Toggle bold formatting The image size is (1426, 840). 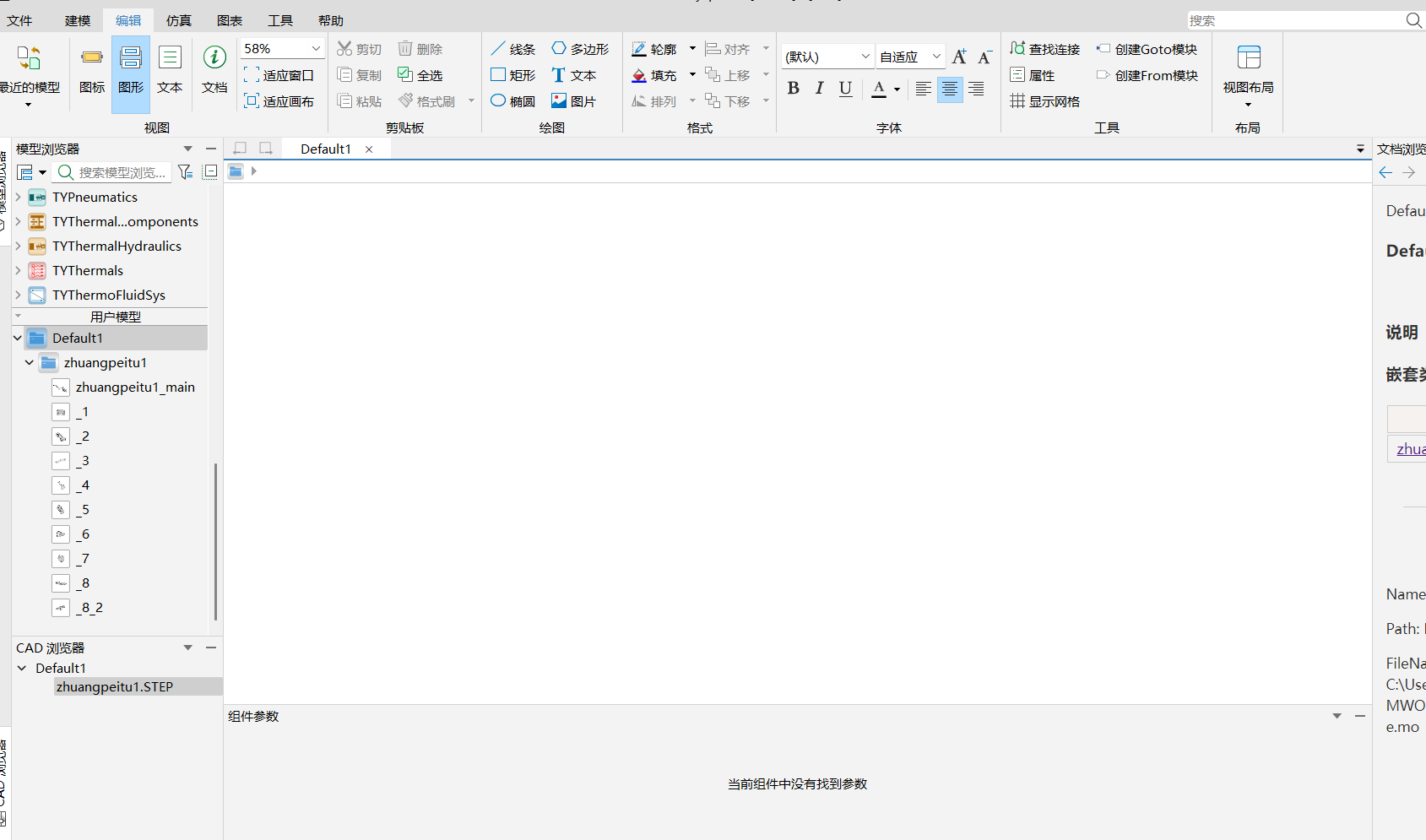794,89
